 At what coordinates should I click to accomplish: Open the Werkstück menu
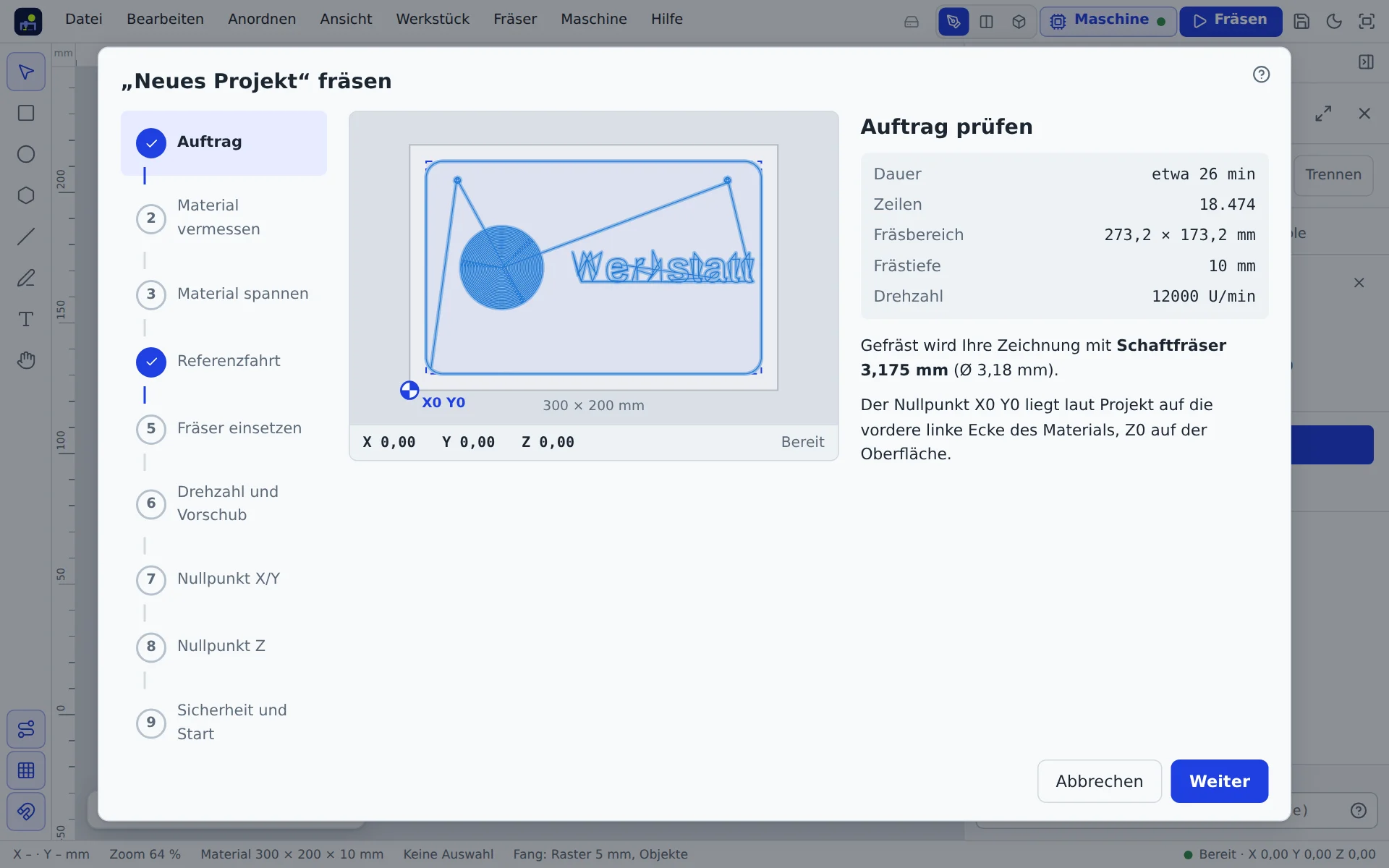(x=433, y=19)
